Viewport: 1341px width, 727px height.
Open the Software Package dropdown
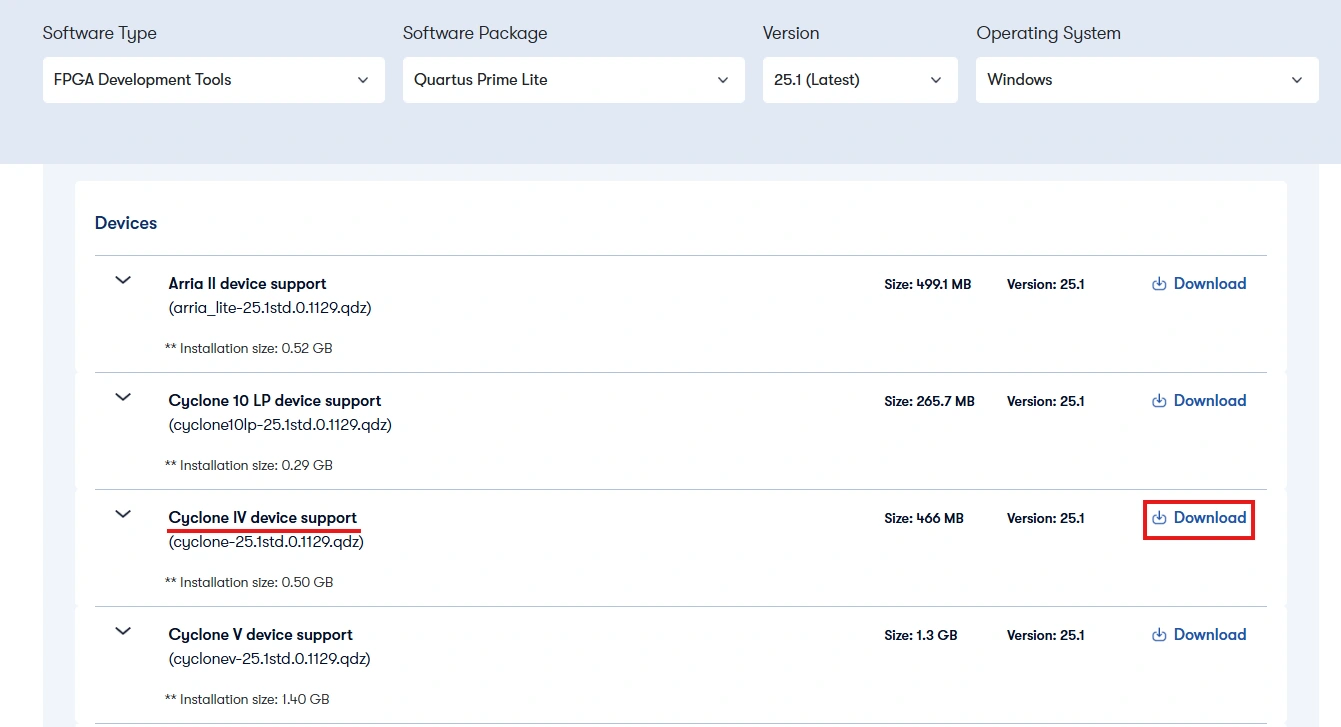point(573,80)
